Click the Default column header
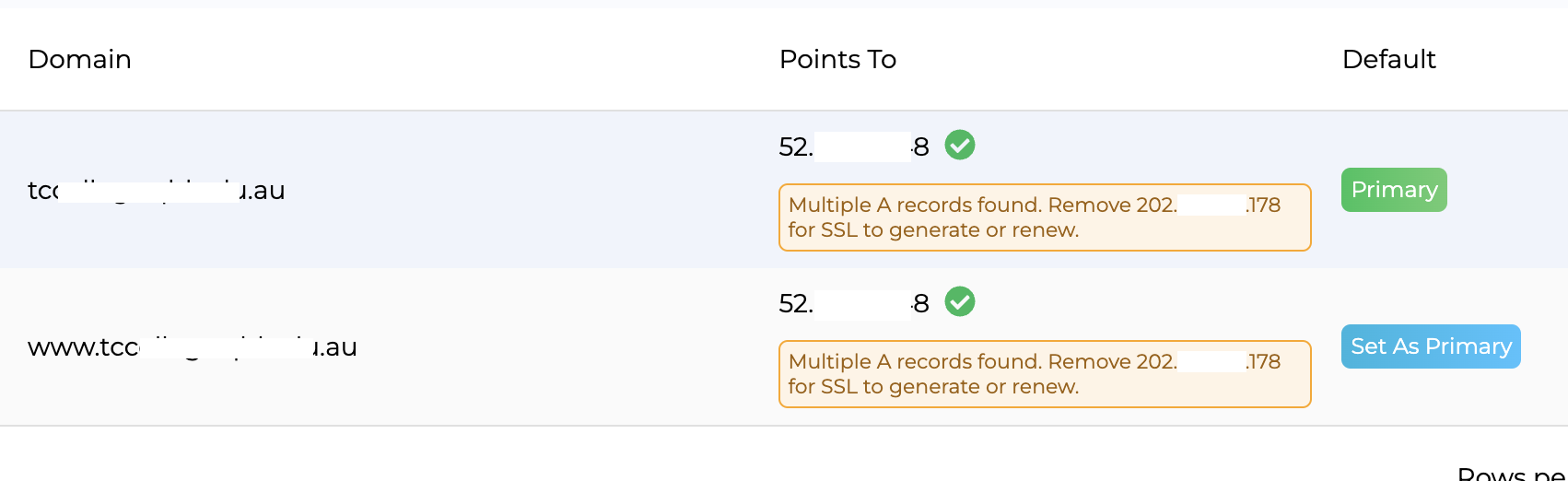The height and width of the screenshot is (481, 1568). point(1388,60)
